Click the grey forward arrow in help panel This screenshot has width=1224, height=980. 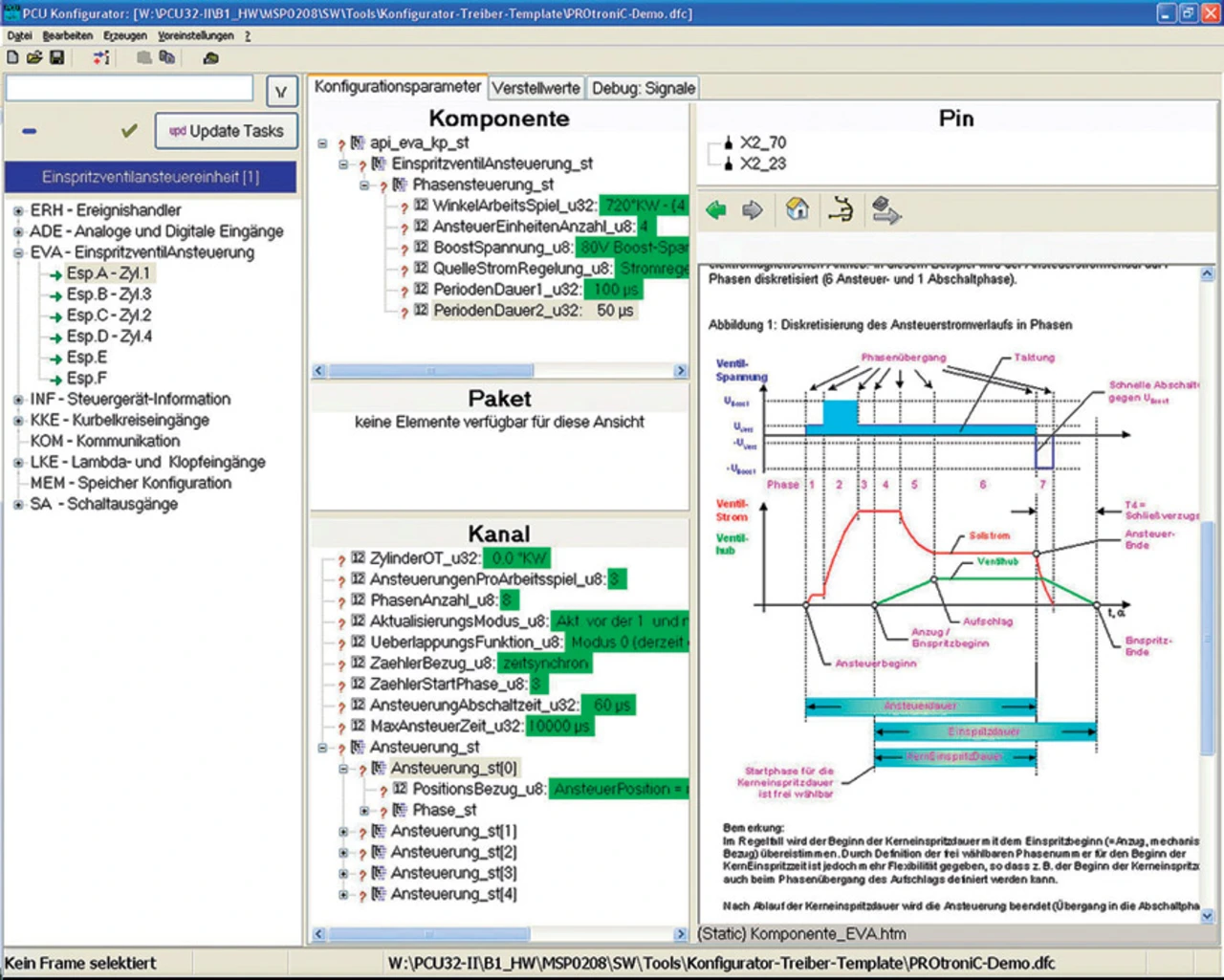pyautogui.click(x=753, y=210)
